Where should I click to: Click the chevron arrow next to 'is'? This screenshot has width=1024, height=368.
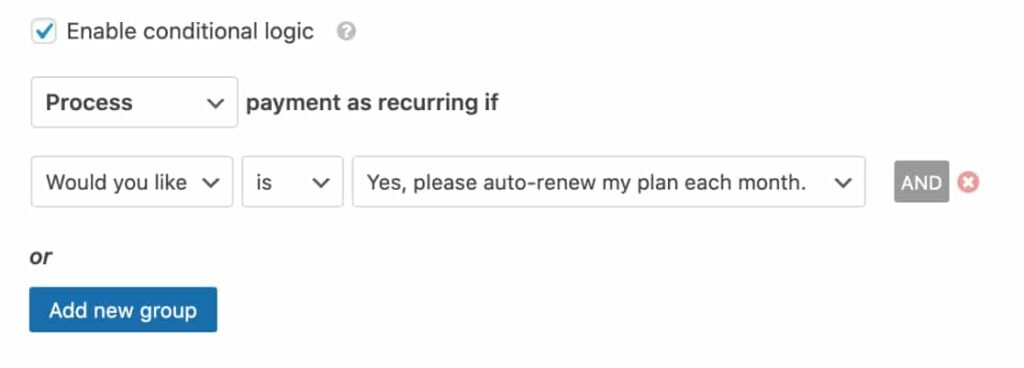coord(321,183)
